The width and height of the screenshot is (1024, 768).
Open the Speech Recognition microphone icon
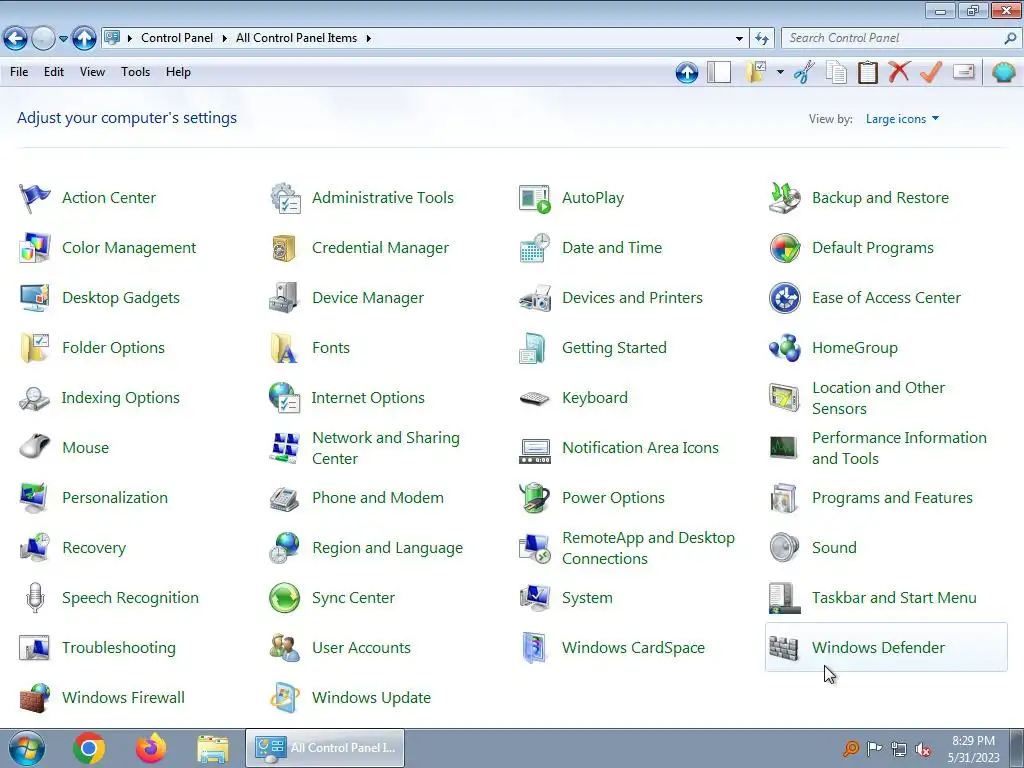tap(35, 598)
